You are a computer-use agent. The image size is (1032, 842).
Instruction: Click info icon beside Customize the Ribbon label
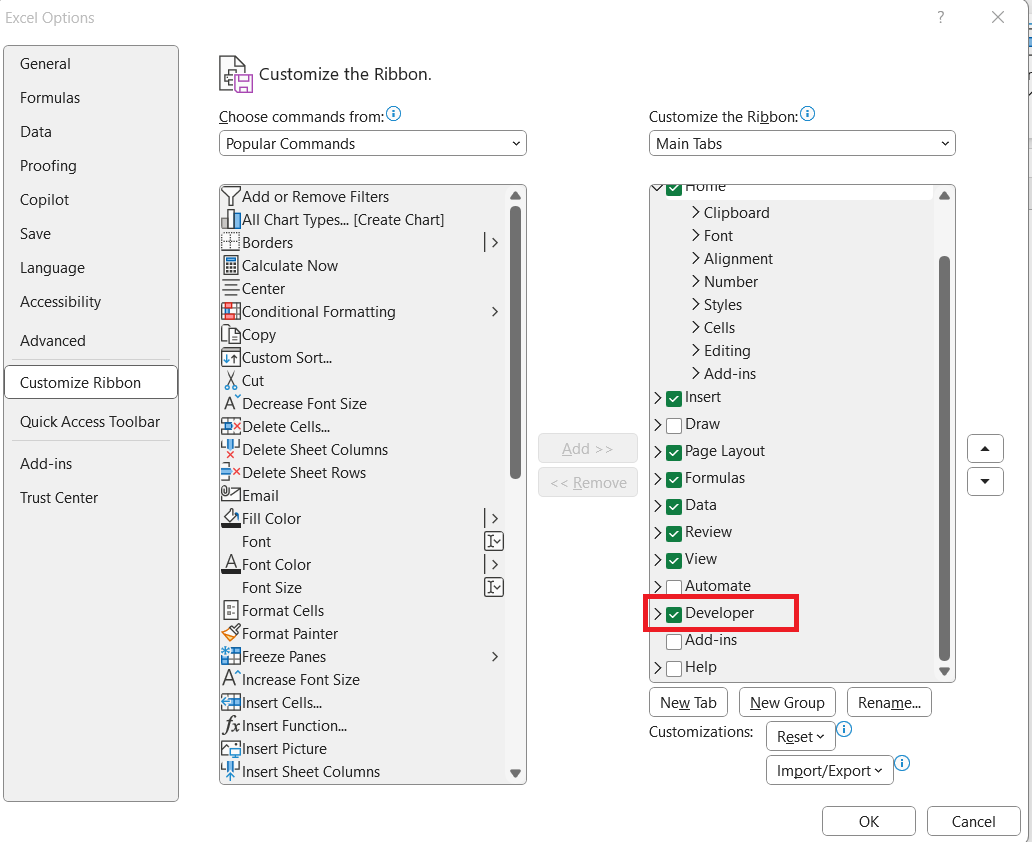[807, 114]
